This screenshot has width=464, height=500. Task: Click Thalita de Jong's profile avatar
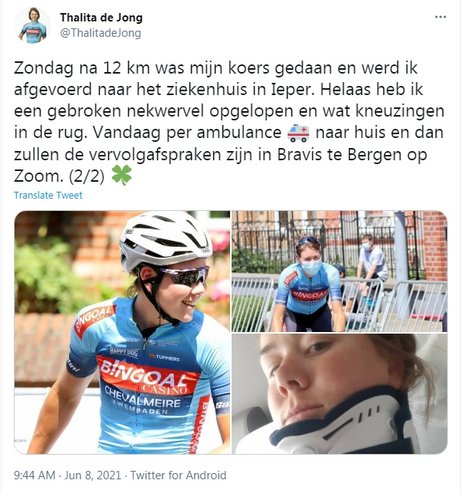pyautogui.click(x=32, y=26)
